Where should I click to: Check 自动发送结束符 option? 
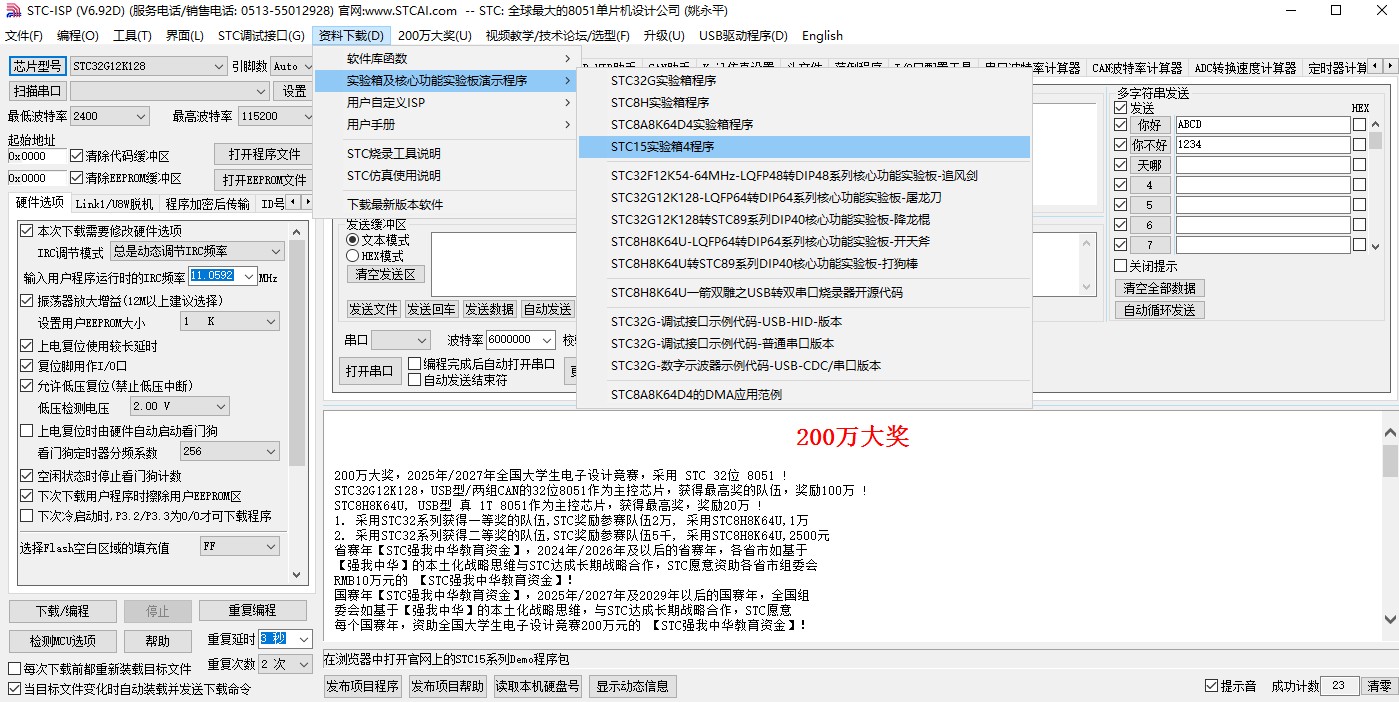414,380
